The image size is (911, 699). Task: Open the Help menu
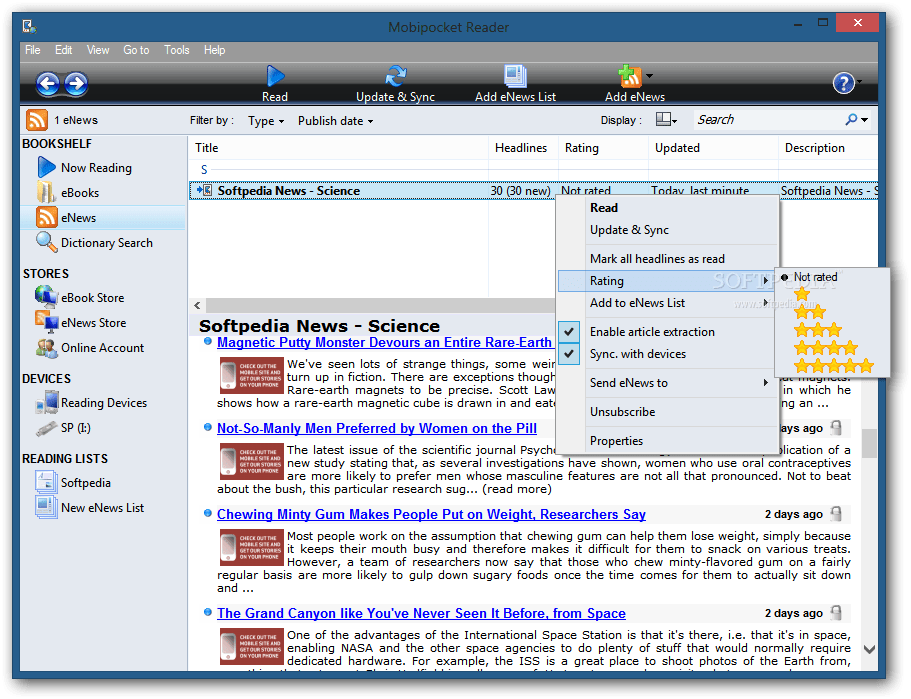click(x=214, y=50)
